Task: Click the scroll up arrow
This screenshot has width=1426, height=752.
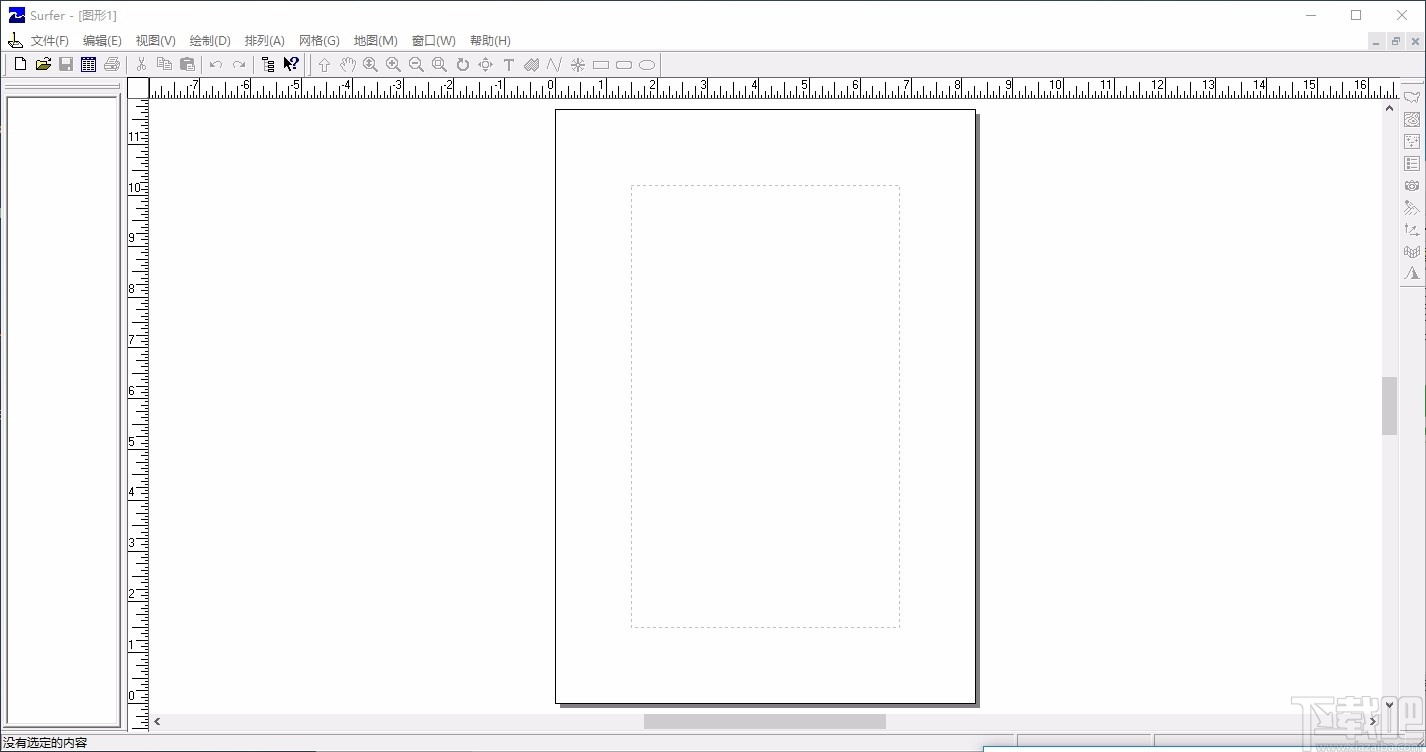Action: click(x=1389, y=108)
